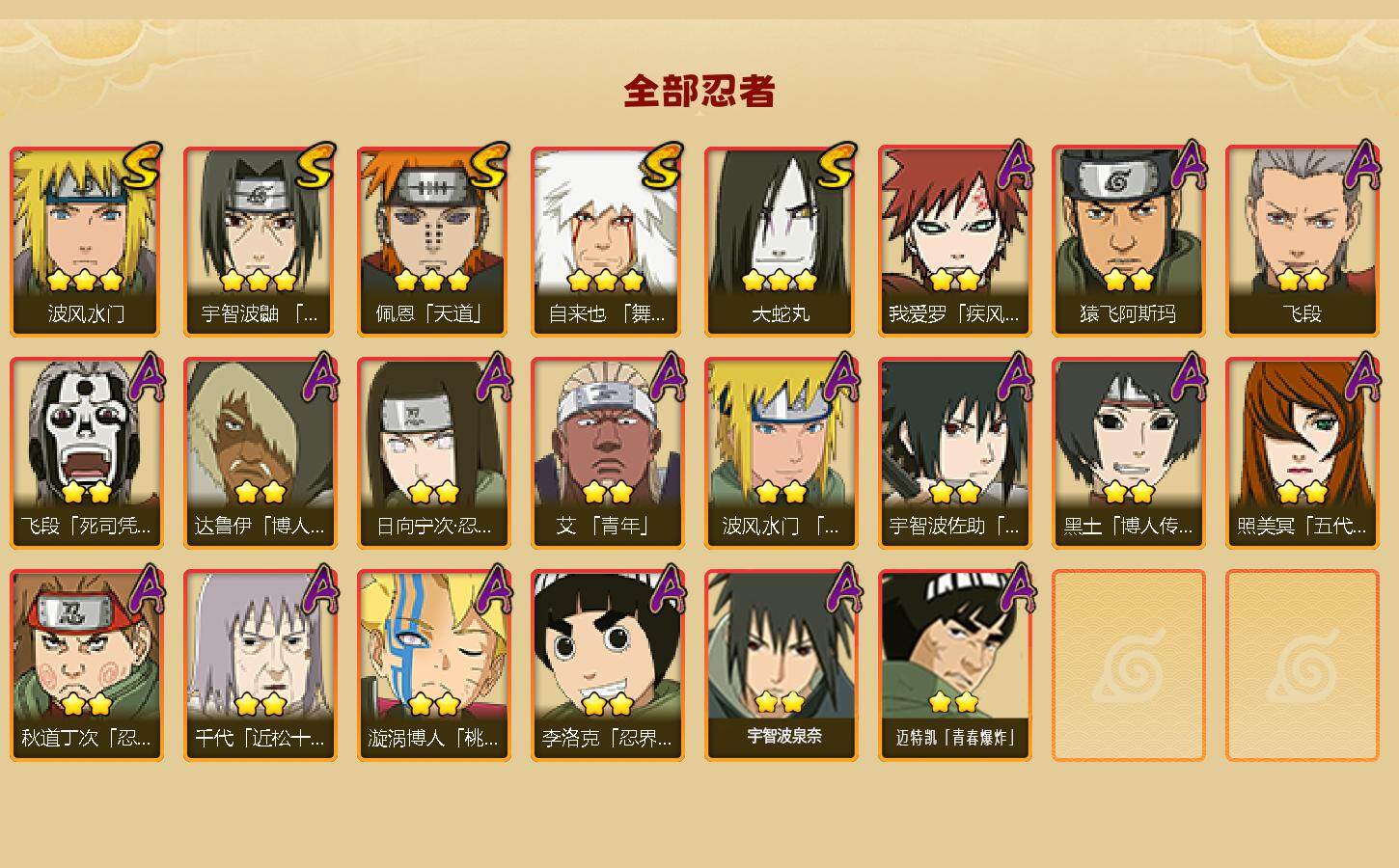
Task: Click the 我爱罗 red-haired character card
Action: [x=954, y=241]
